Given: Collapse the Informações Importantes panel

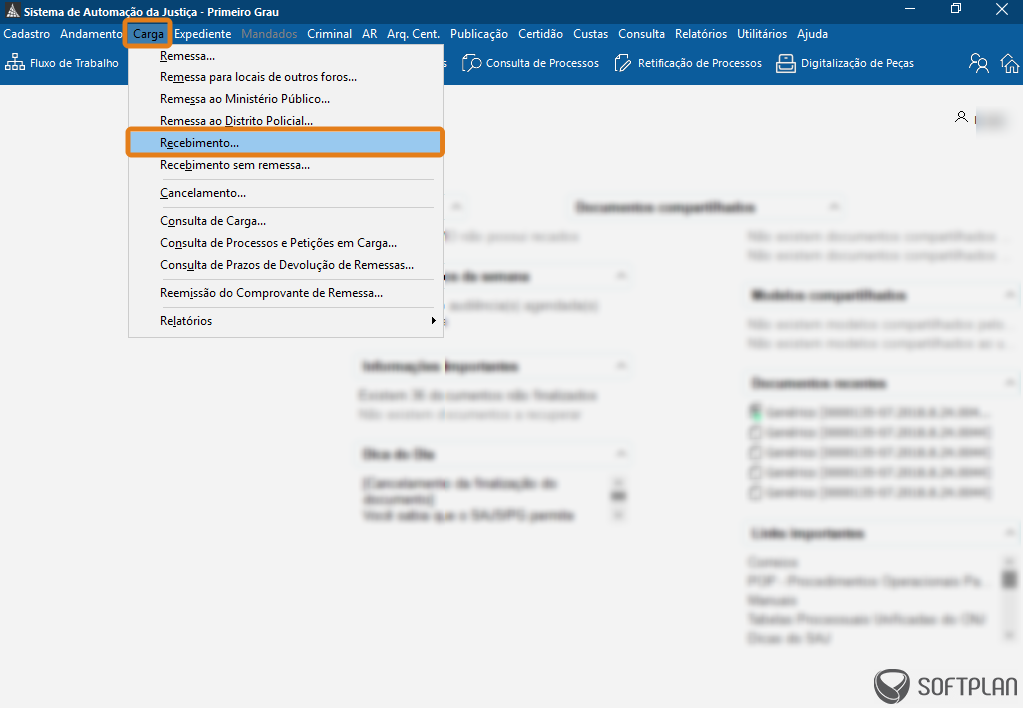Looking at the screenshot, I should pos(621,366).
